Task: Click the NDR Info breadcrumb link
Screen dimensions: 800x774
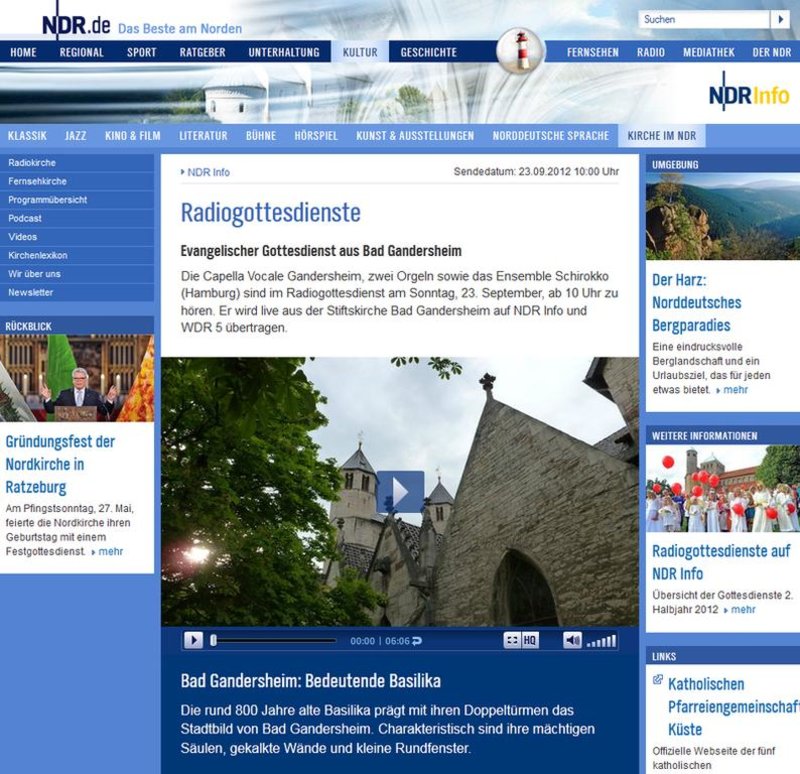Action: coord(207,172)
